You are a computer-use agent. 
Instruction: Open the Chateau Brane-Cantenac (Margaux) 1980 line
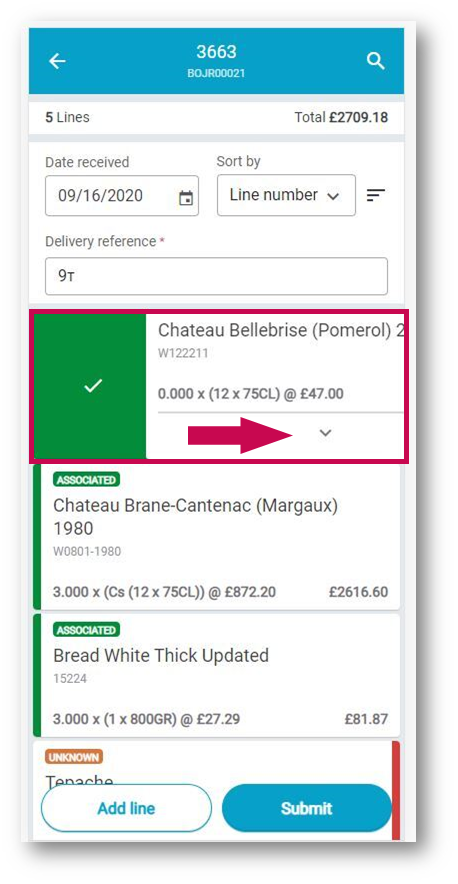[217, 537]
